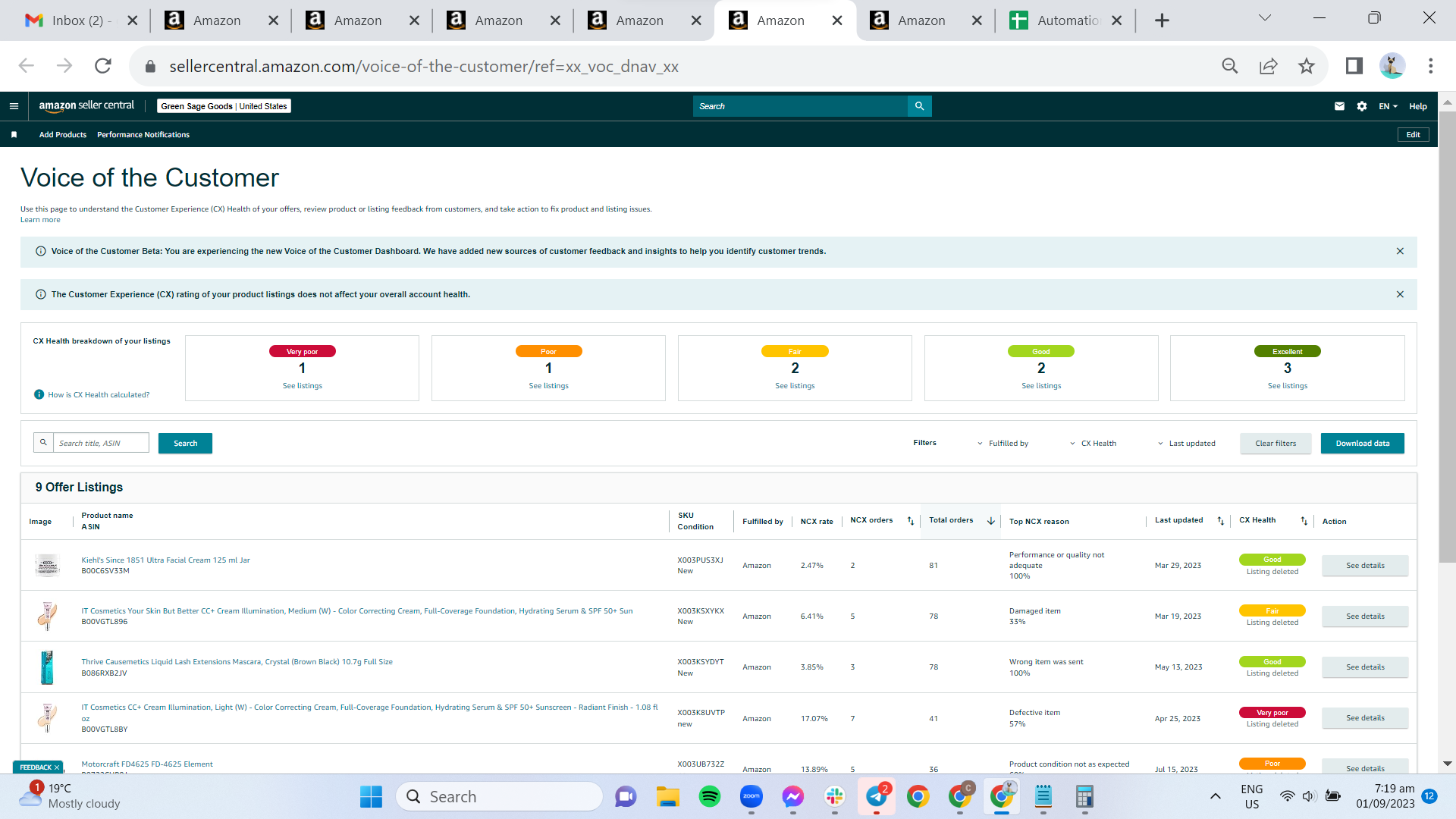Bookmark this page with the star icon
1456x819 pixels.
coord(1306,66)
